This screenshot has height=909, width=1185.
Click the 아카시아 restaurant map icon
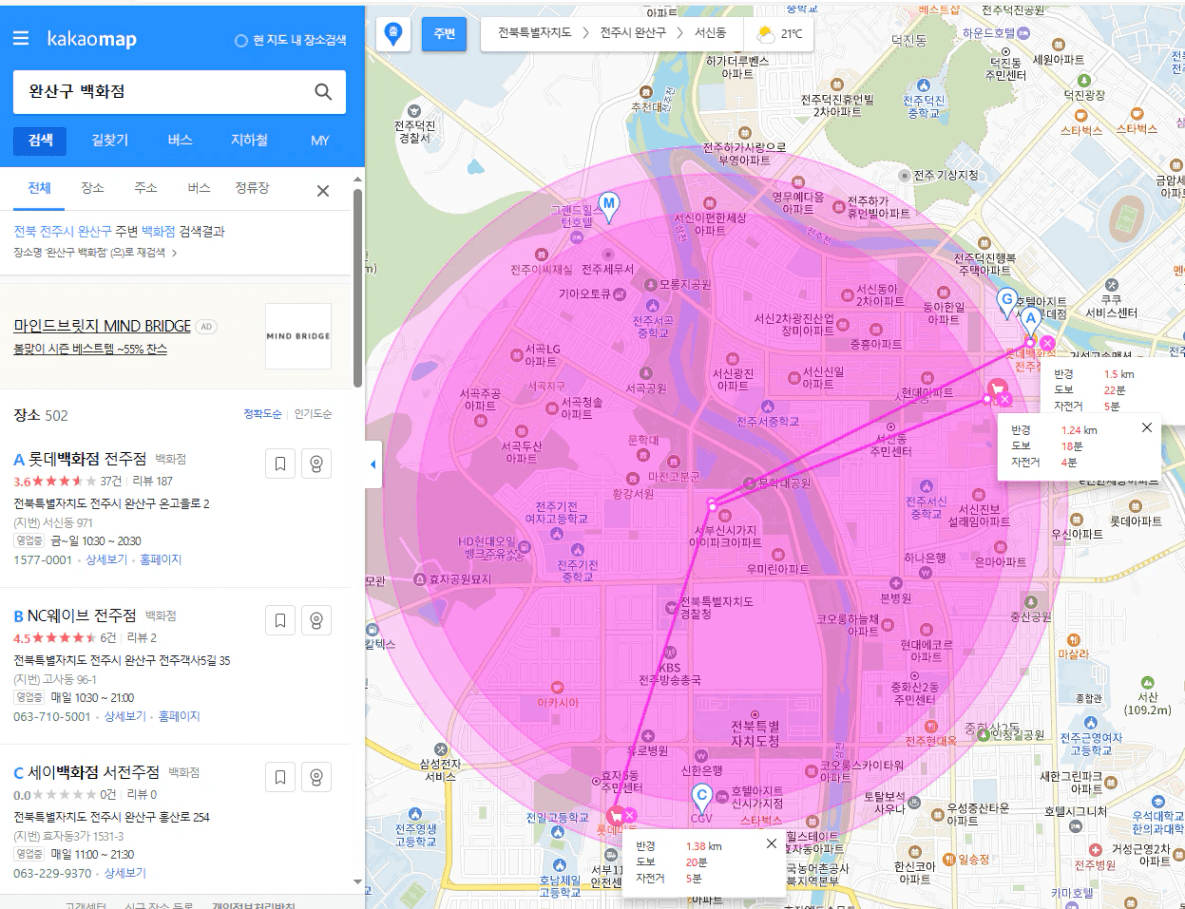(557, 687)
